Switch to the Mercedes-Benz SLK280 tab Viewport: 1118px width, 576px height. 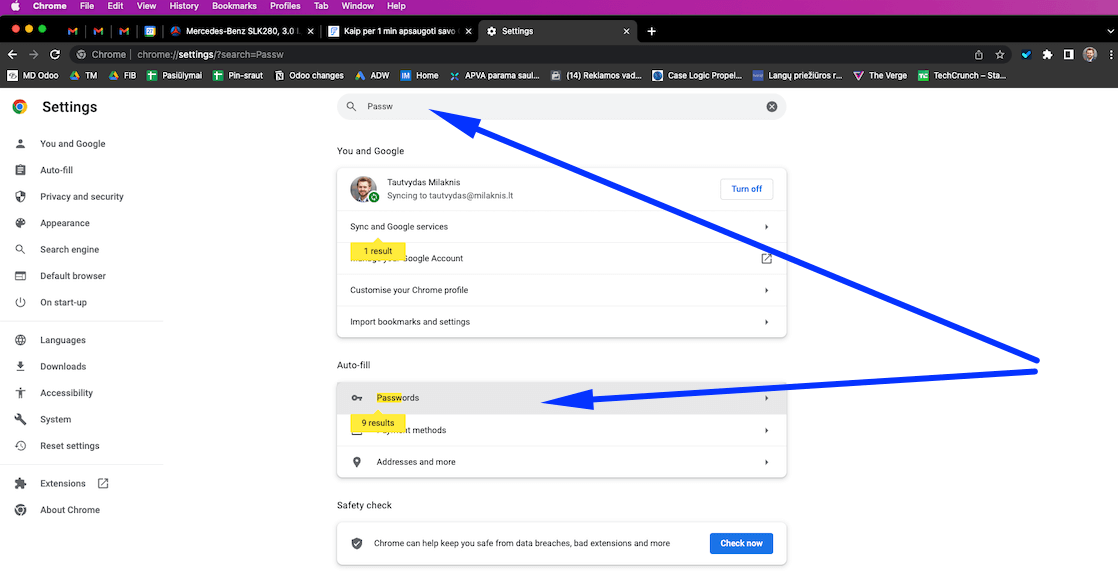pyautogui.click(x=241, y=31)
